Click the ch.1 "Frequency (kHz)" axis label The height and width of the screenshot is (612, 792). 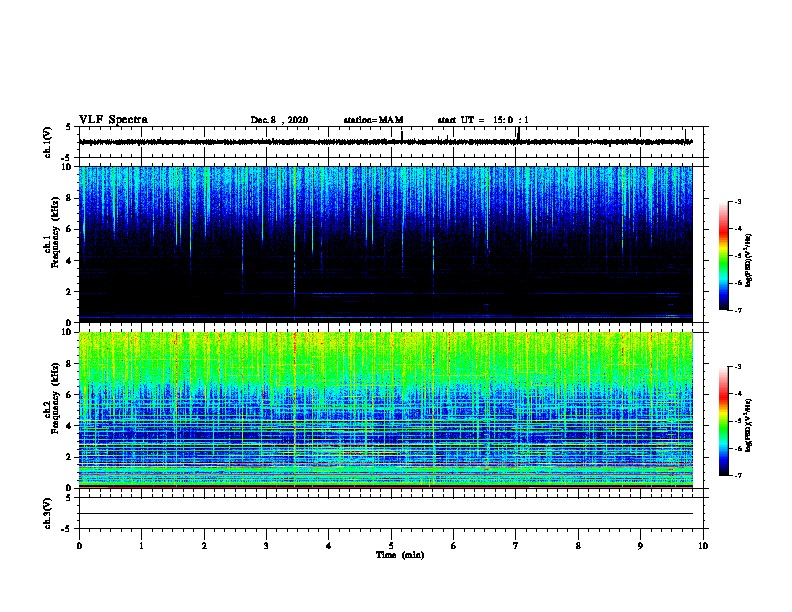coord(56,232)
